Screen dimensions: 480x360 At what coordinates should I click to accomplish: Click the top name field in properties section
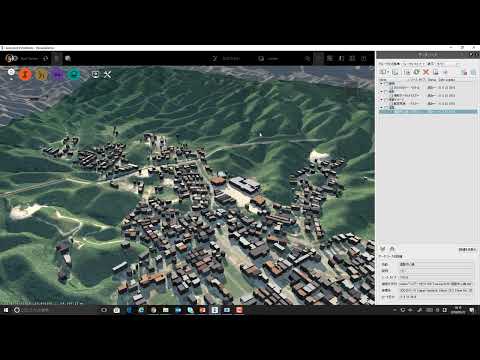[x=436, y=264]
